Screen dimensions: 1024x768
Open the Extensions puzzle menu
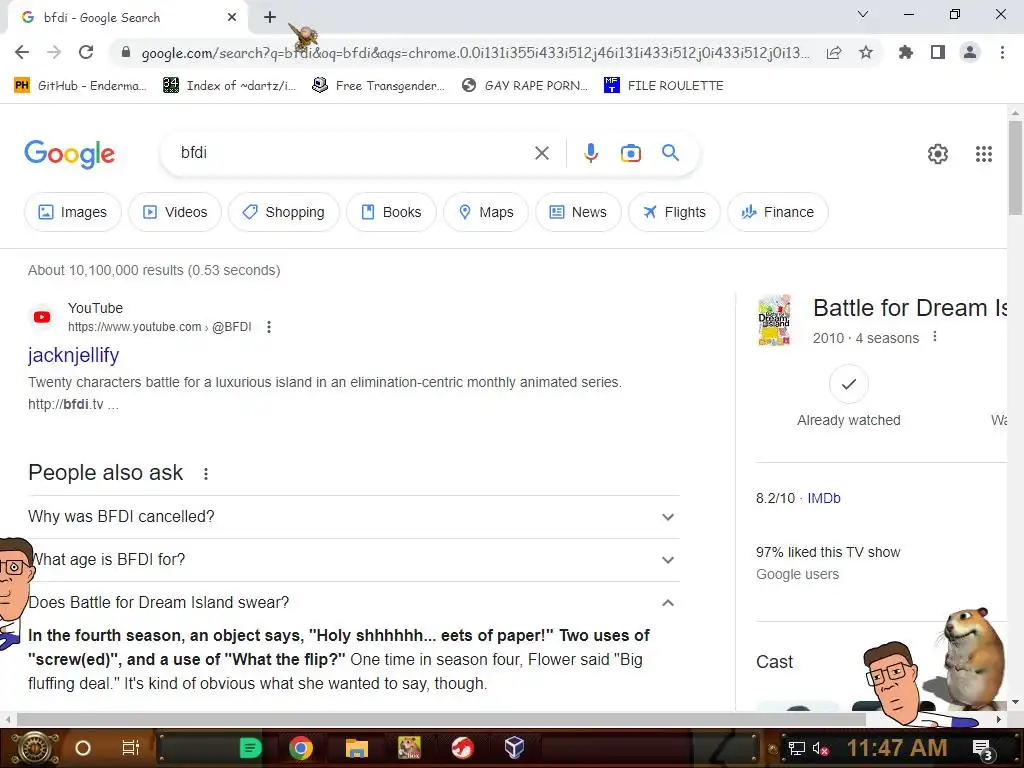click(906, 52)
